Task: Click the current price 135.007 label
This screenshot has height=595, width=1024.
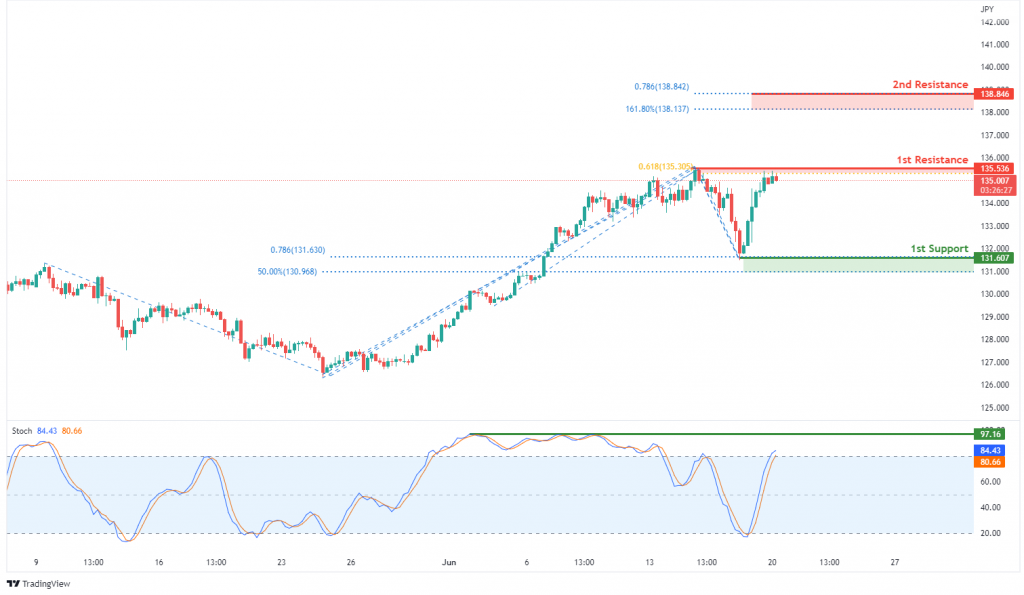Action: point(994,181)
